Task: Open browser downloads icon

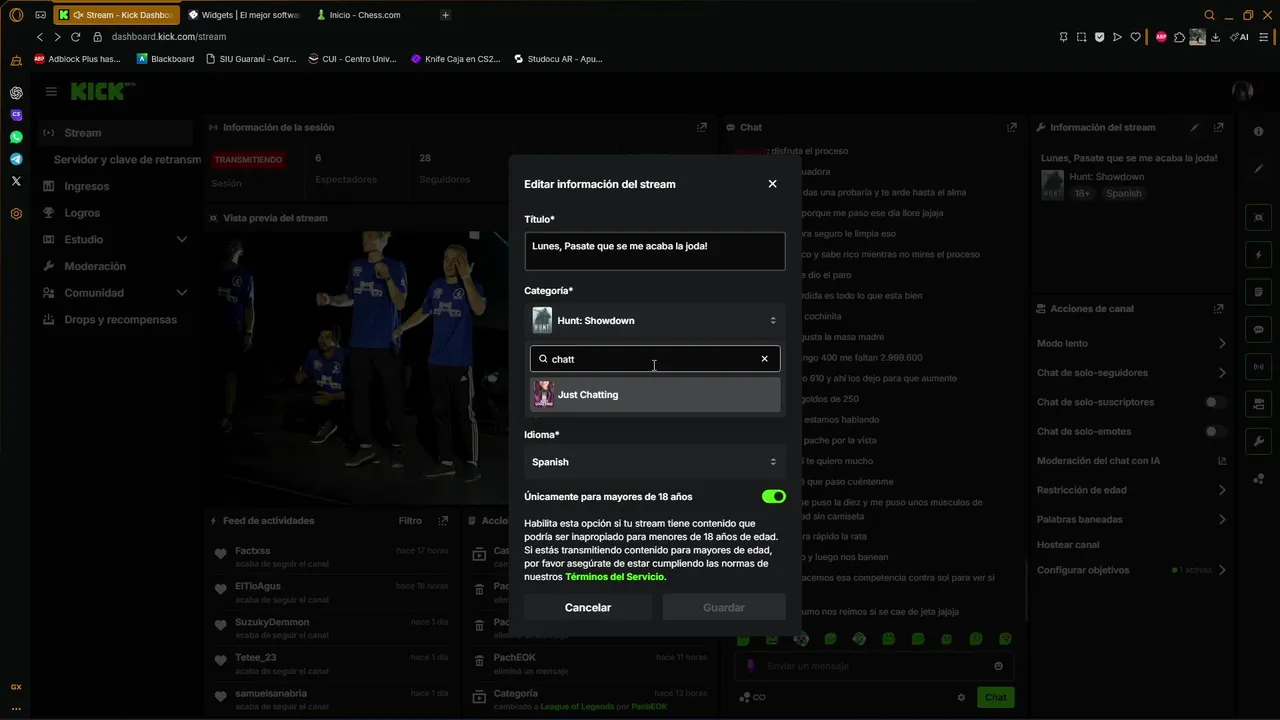Action: (x=1215, y=37)
